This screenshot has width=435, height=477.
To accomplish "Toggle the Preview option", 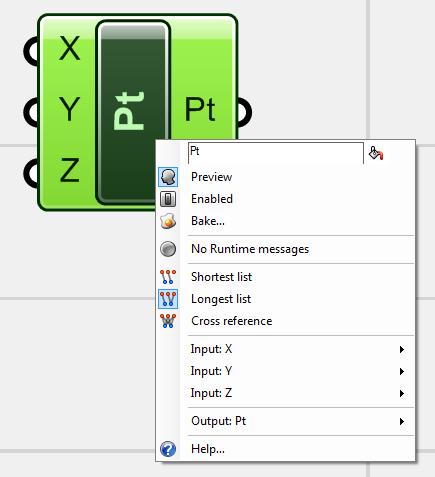I will click(212, 177).
